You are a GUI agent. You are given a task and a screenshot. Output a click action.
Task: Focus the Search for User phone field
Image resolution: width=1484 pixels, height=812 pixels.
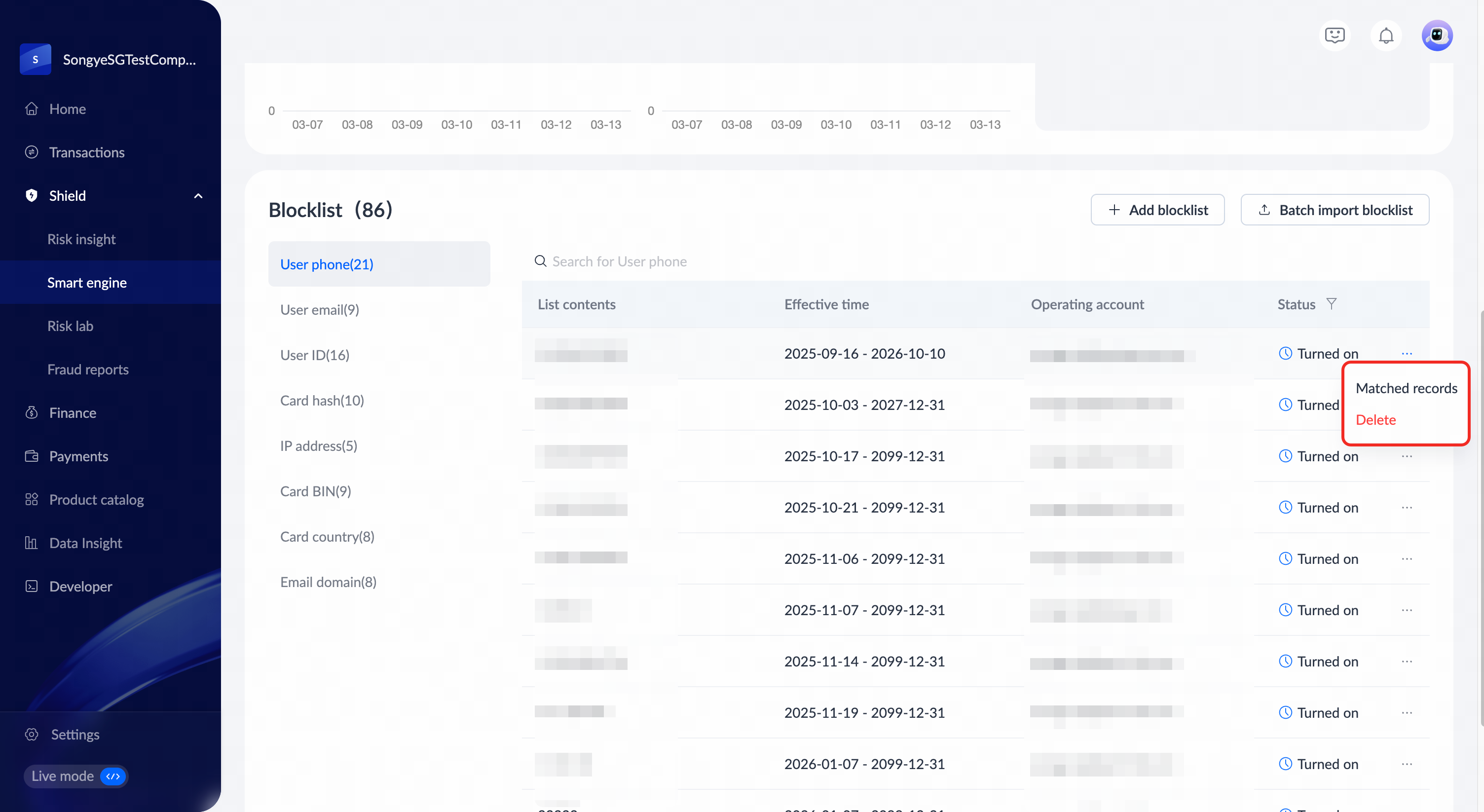coord(619,261)
